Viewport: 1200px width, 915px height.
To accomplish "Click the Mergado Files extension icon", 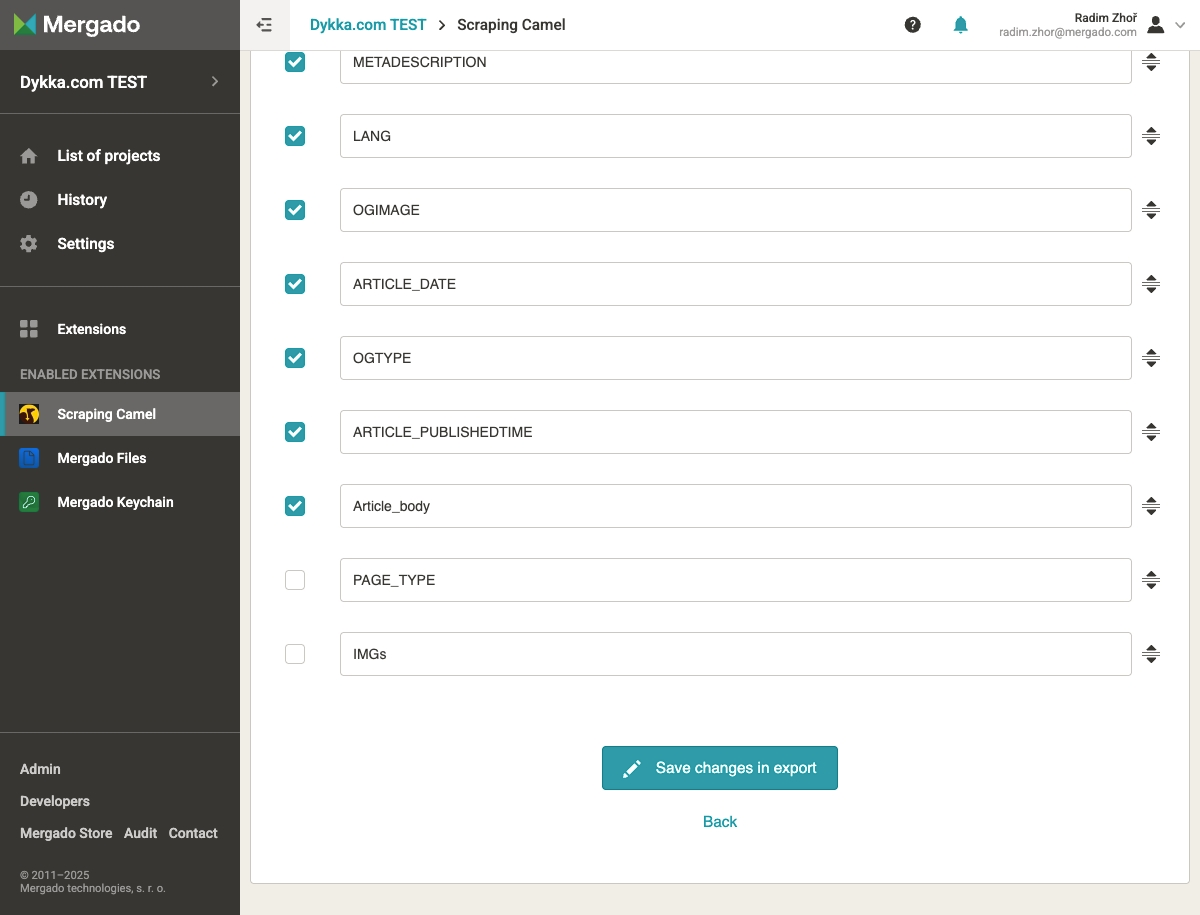I will tap(29, 458).
